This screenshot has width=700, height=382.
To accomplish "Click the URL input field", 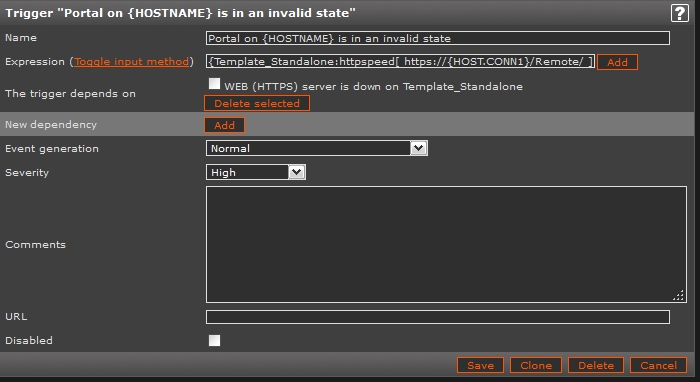I will tap(438, 317).
